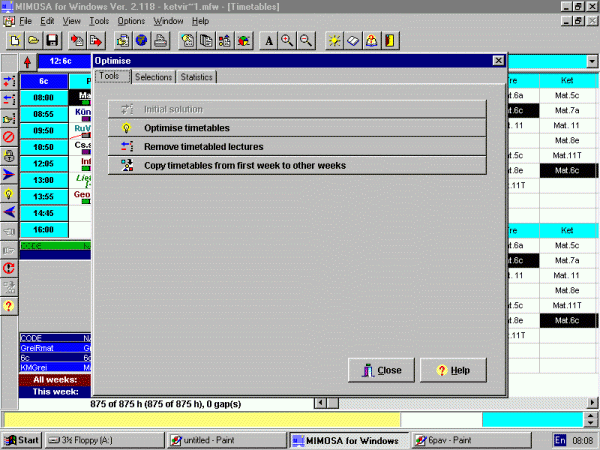Click the yellow question mark sidebar icon
Viewport: 600px width, 450px height.
click(9, 305)
